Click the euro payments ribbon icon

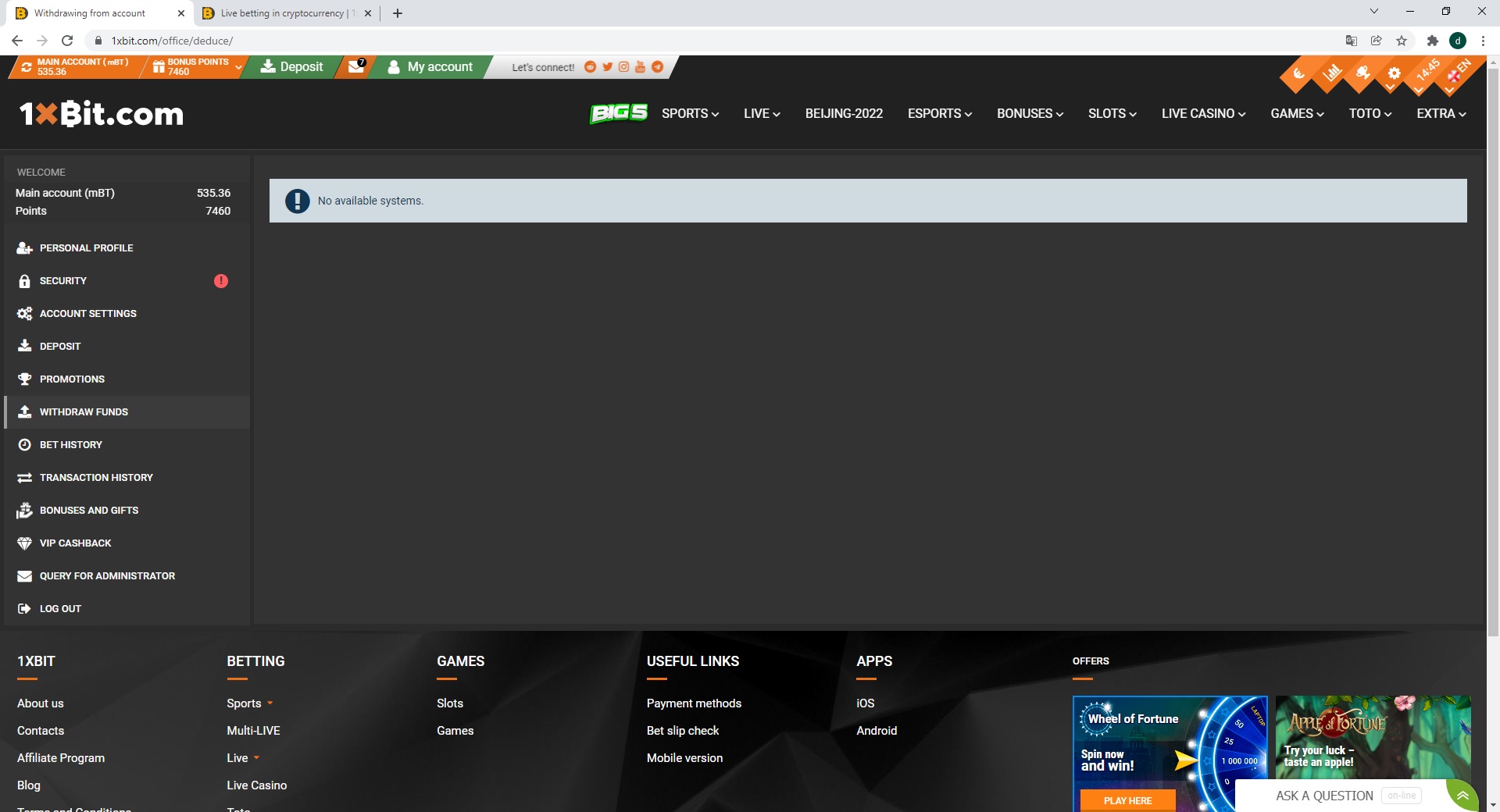point(1298,75)
